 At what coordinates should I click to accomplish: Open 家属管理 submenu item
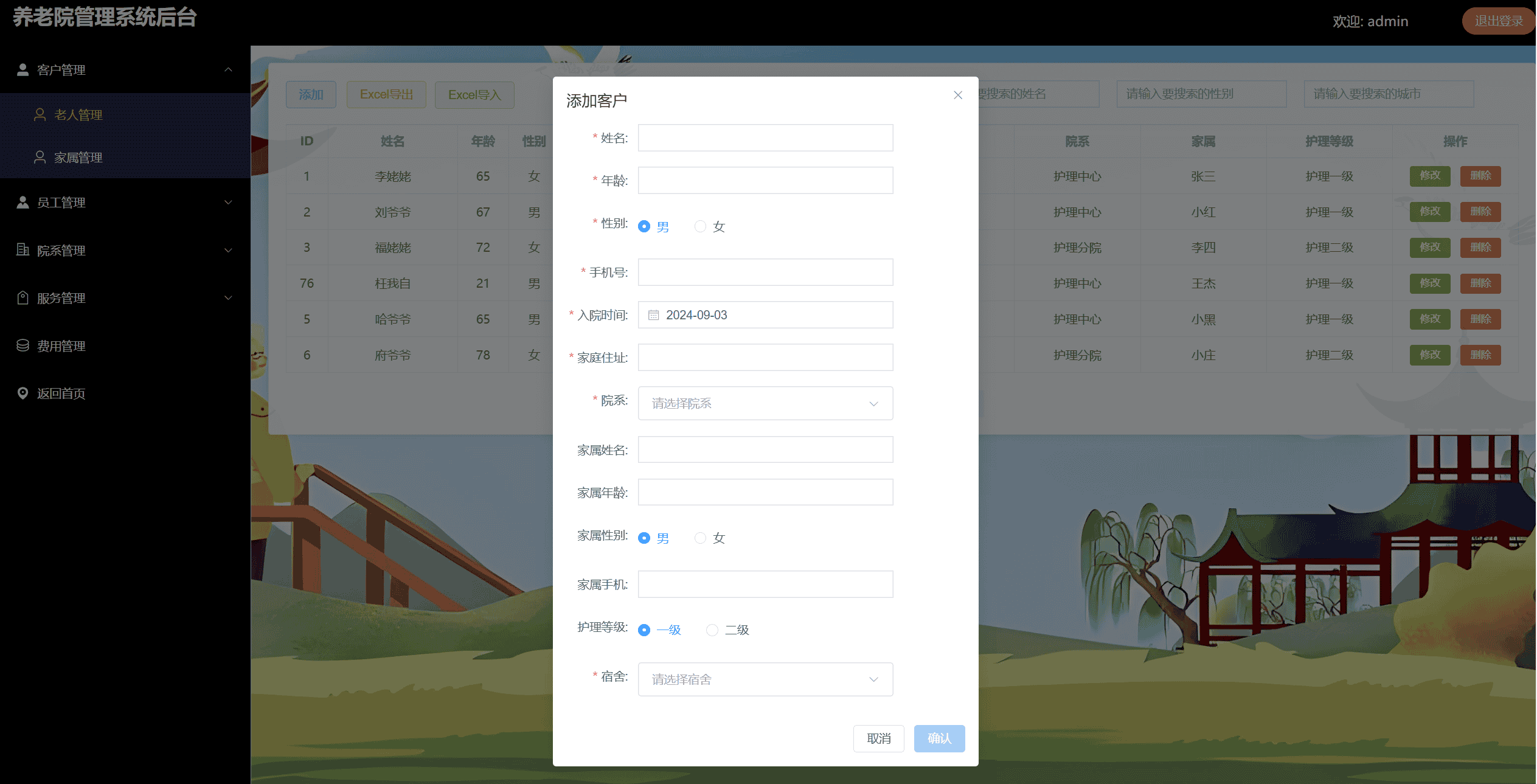[78, 158]
